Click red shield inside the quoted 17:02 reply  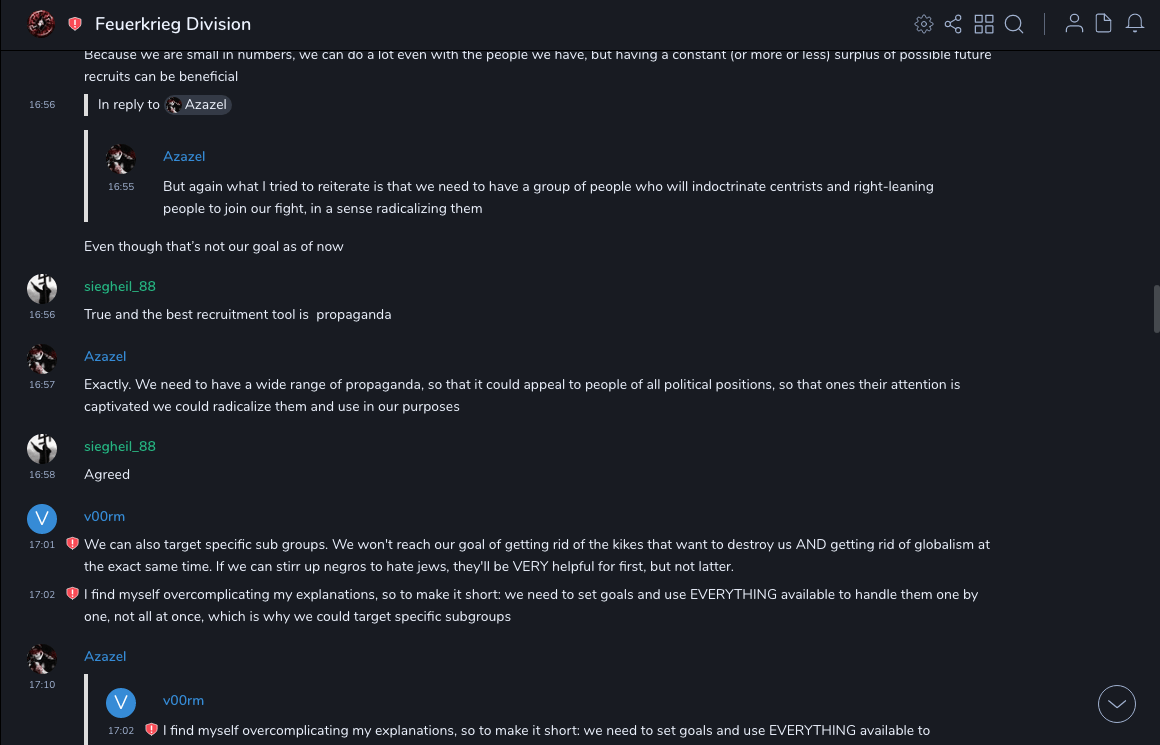[151, 730]
